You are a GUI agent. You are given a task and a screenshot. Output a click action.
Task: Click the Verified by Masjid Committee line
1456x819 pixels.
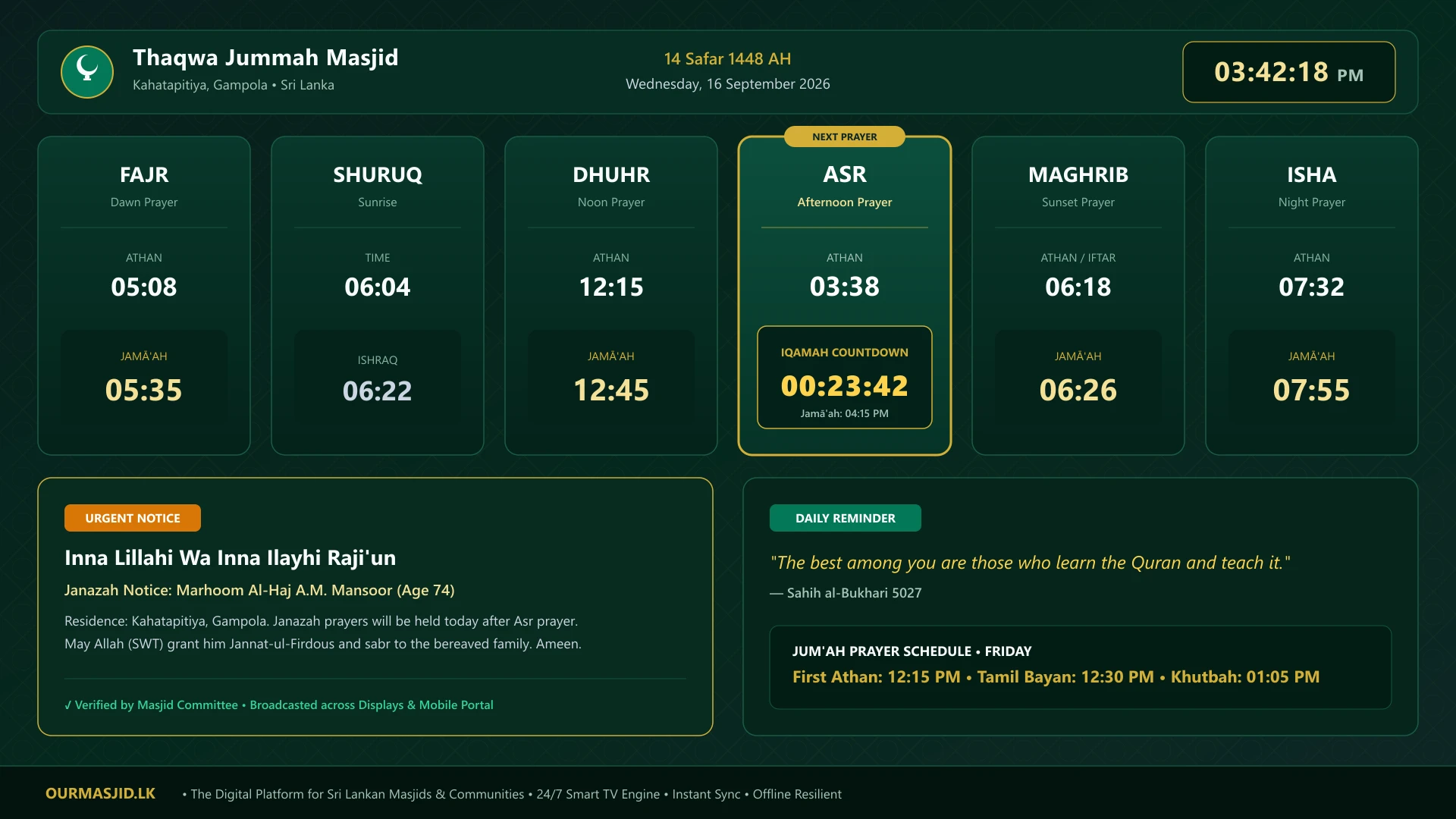click(x=278, y=704)
